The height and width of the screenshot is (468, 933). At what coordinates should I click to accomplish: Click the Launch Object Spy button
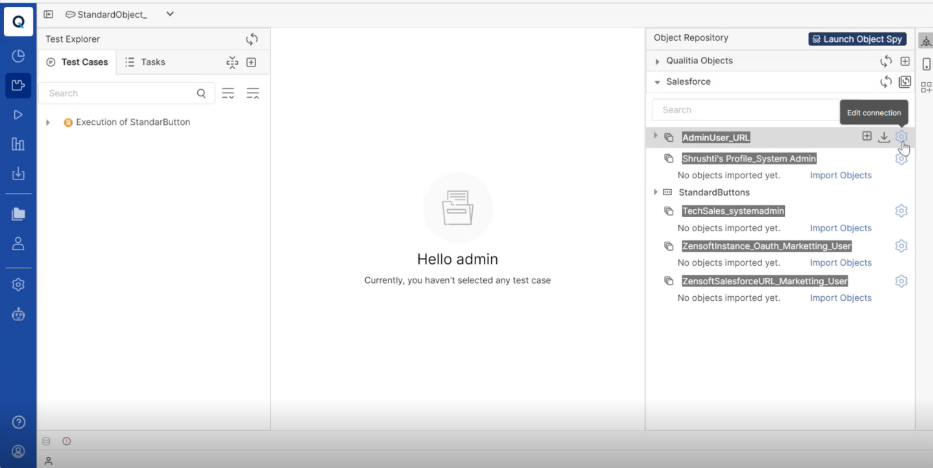(857, 39)
